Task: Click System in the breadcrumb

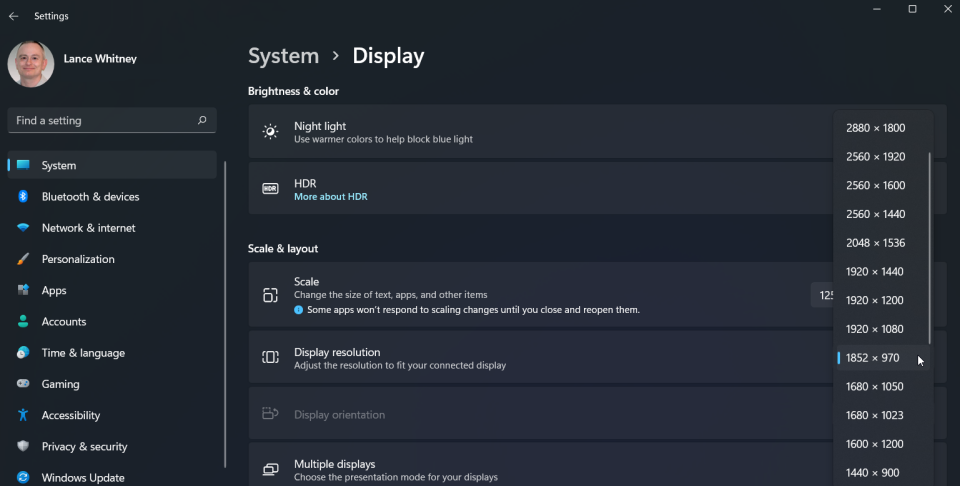Action: point(283,56)
